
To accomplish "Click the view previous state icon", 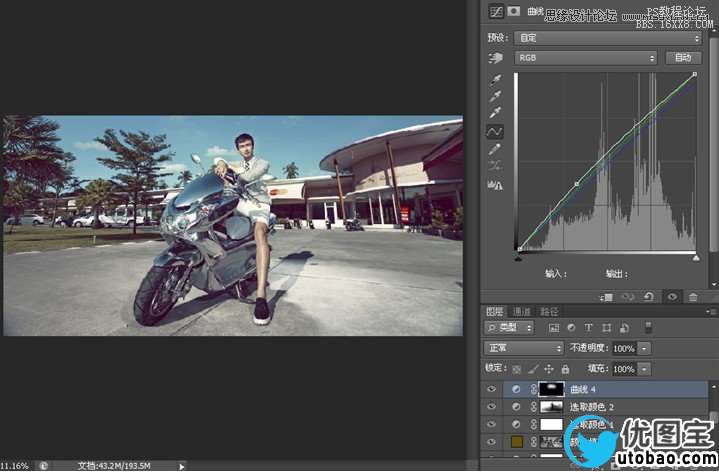I will click(627, 297).
